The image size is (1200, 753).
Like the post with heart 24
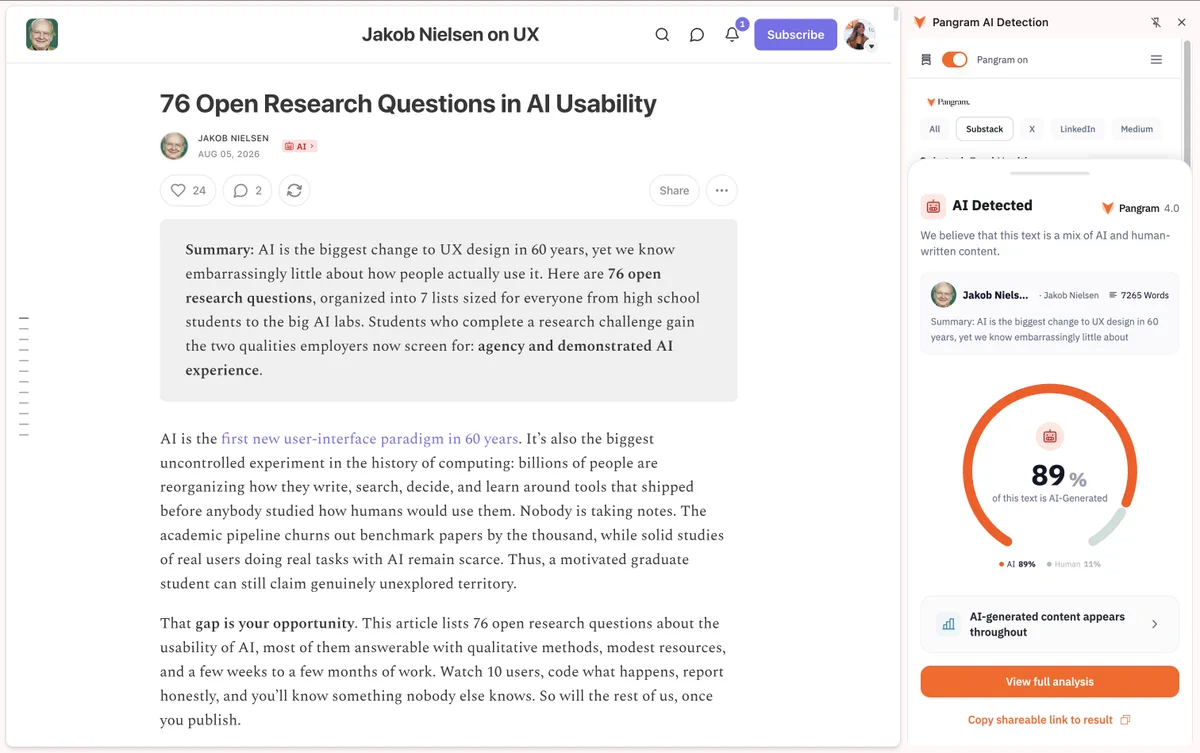[188, 190]
